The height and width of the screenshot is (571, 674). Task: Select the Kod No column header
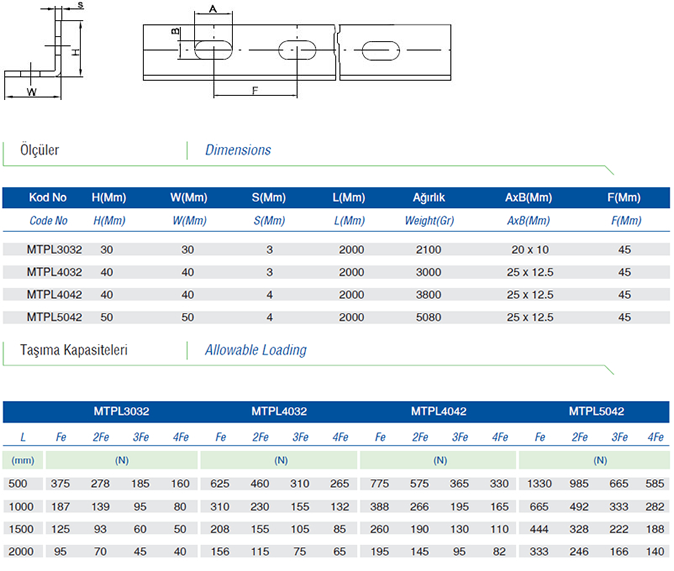click(48, 198)
